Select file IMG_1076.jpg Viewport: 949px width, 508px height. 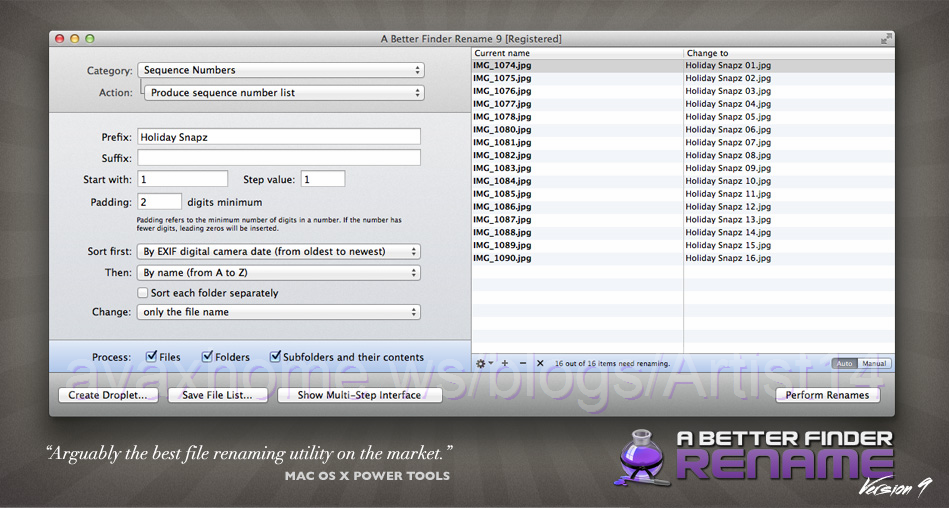click(x=502, y=91)
